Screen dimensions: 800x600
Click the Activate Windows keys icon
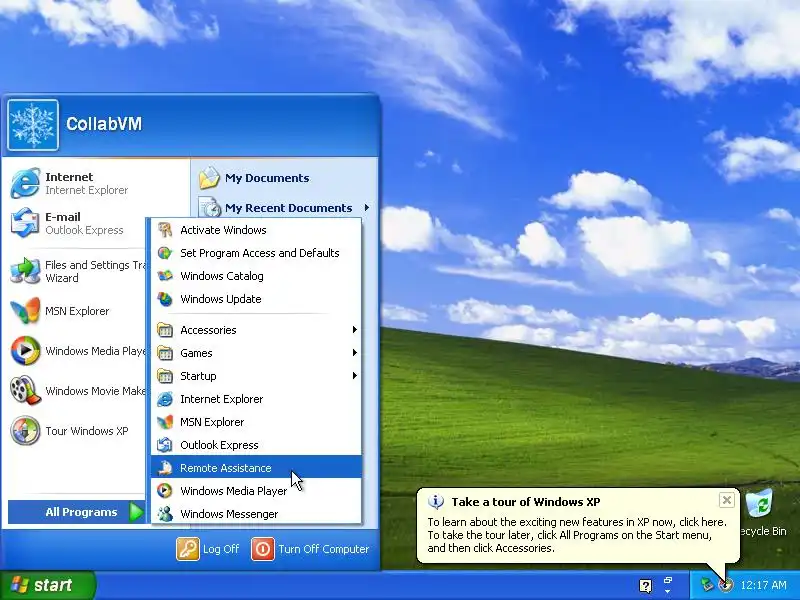point(165,230)
